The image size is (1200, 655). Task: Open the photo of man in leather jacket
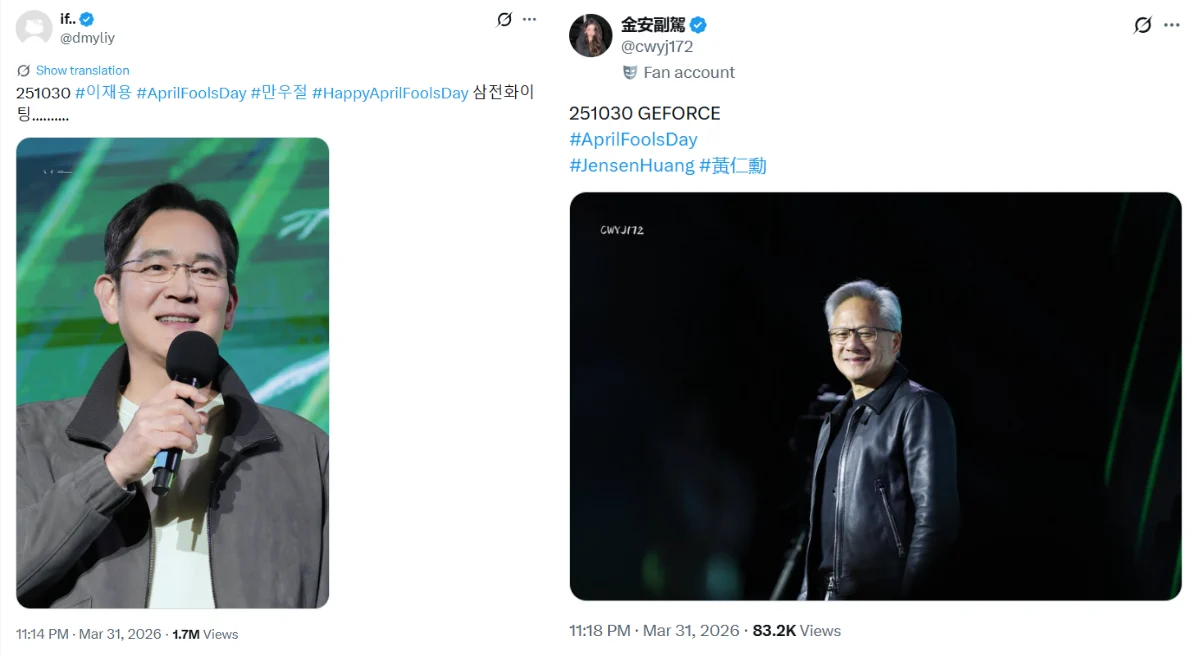point(875,396)
